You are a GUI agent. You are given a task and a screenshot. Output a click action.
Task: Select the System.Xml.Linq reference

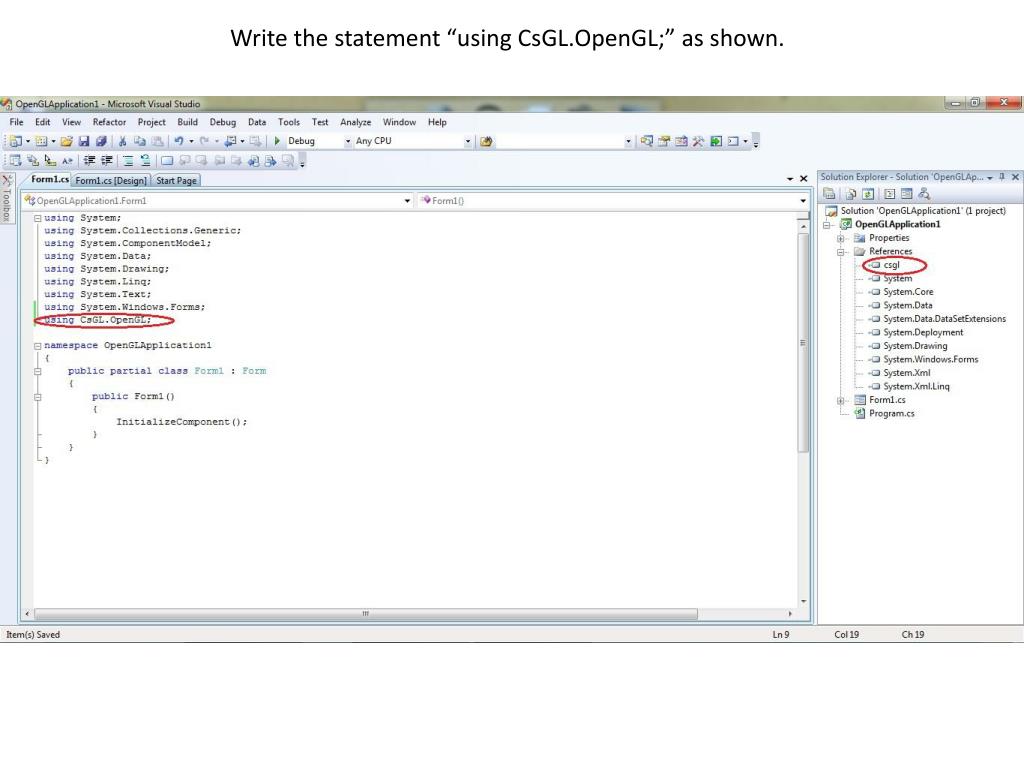[x=916, y=387]
